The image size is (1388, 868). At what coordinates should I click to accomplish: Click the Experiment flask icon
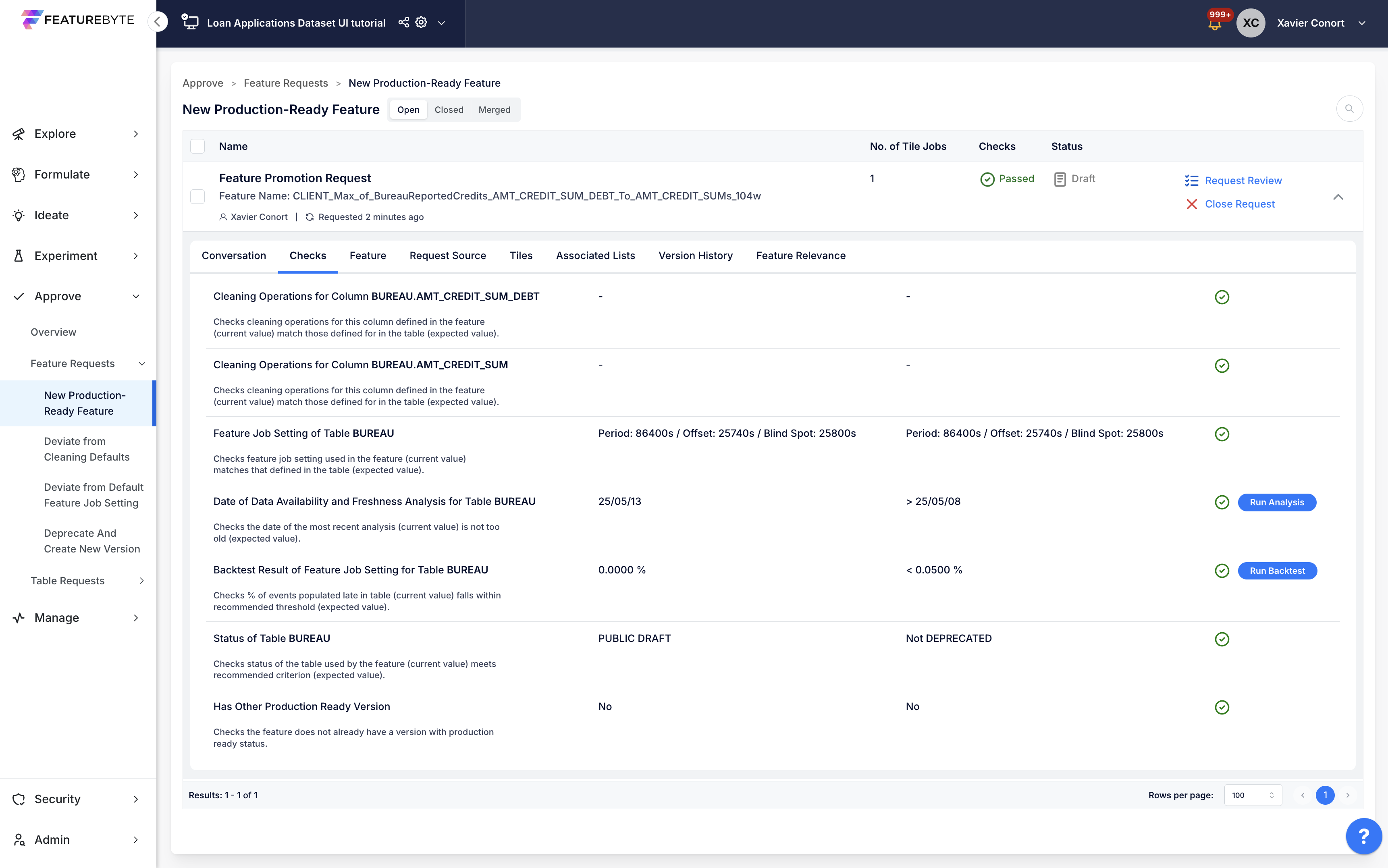tap(19, 256)
